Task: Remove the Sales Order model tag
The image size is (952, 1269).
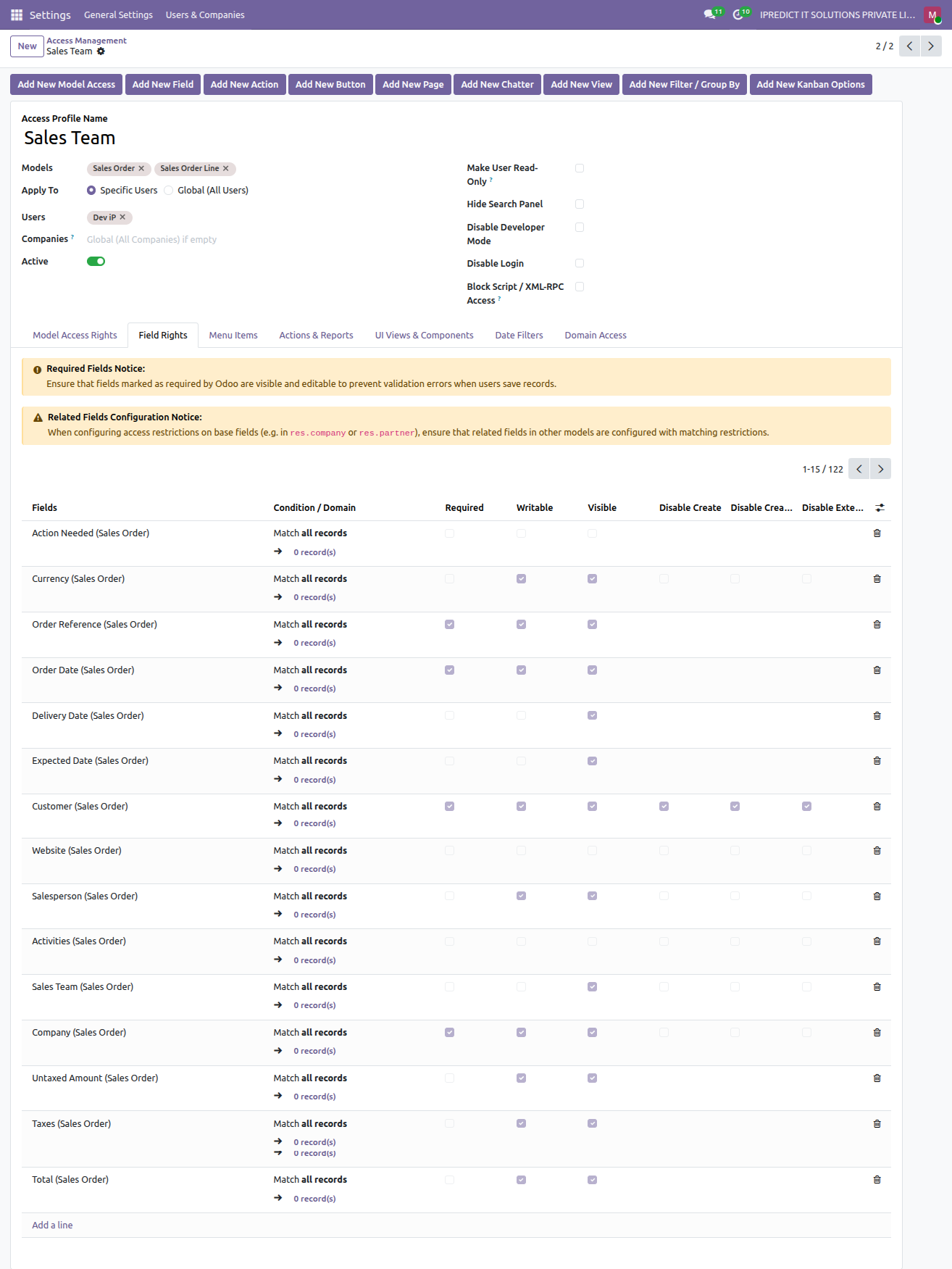Action: (x=141, y=168)
